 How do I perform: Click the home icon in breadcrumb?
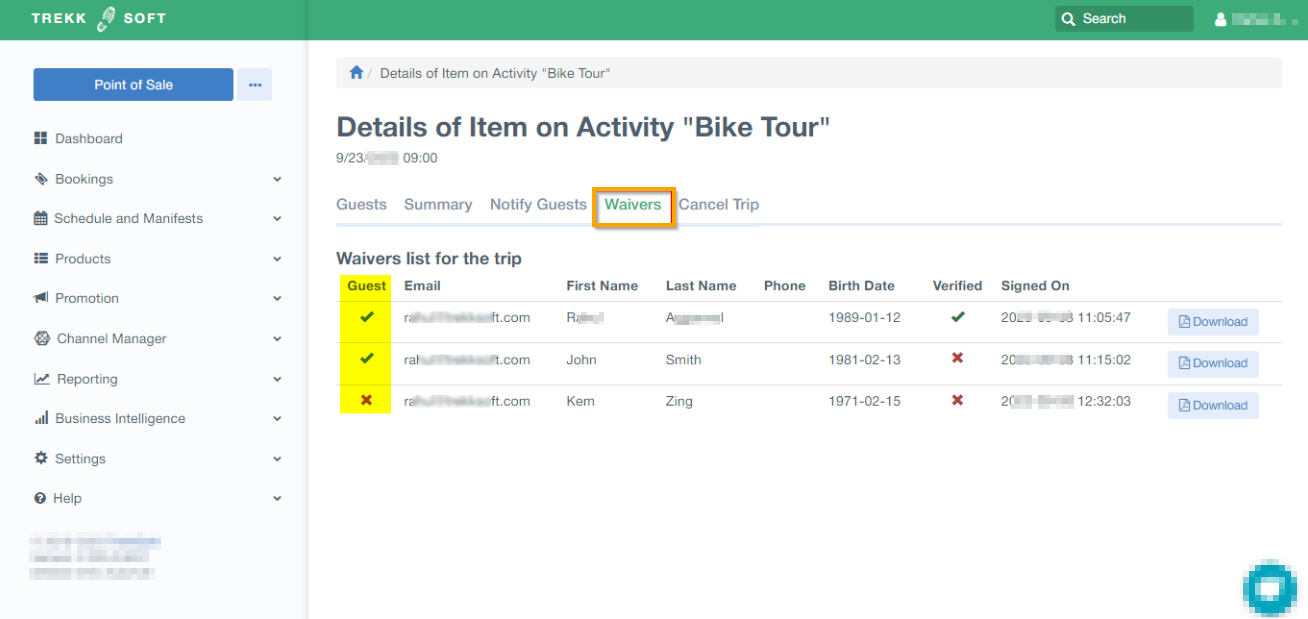pos(355,73)
